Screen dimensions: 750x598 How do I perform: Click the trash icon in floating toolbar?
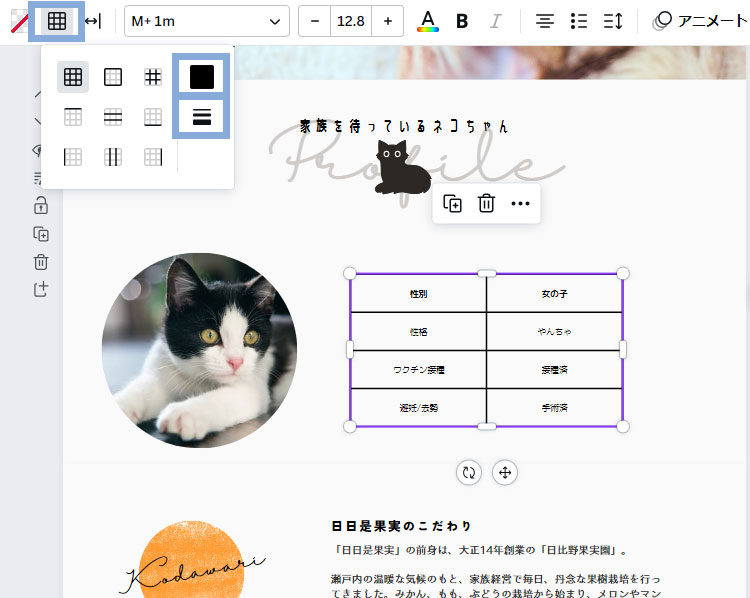[x=486, y=203]
